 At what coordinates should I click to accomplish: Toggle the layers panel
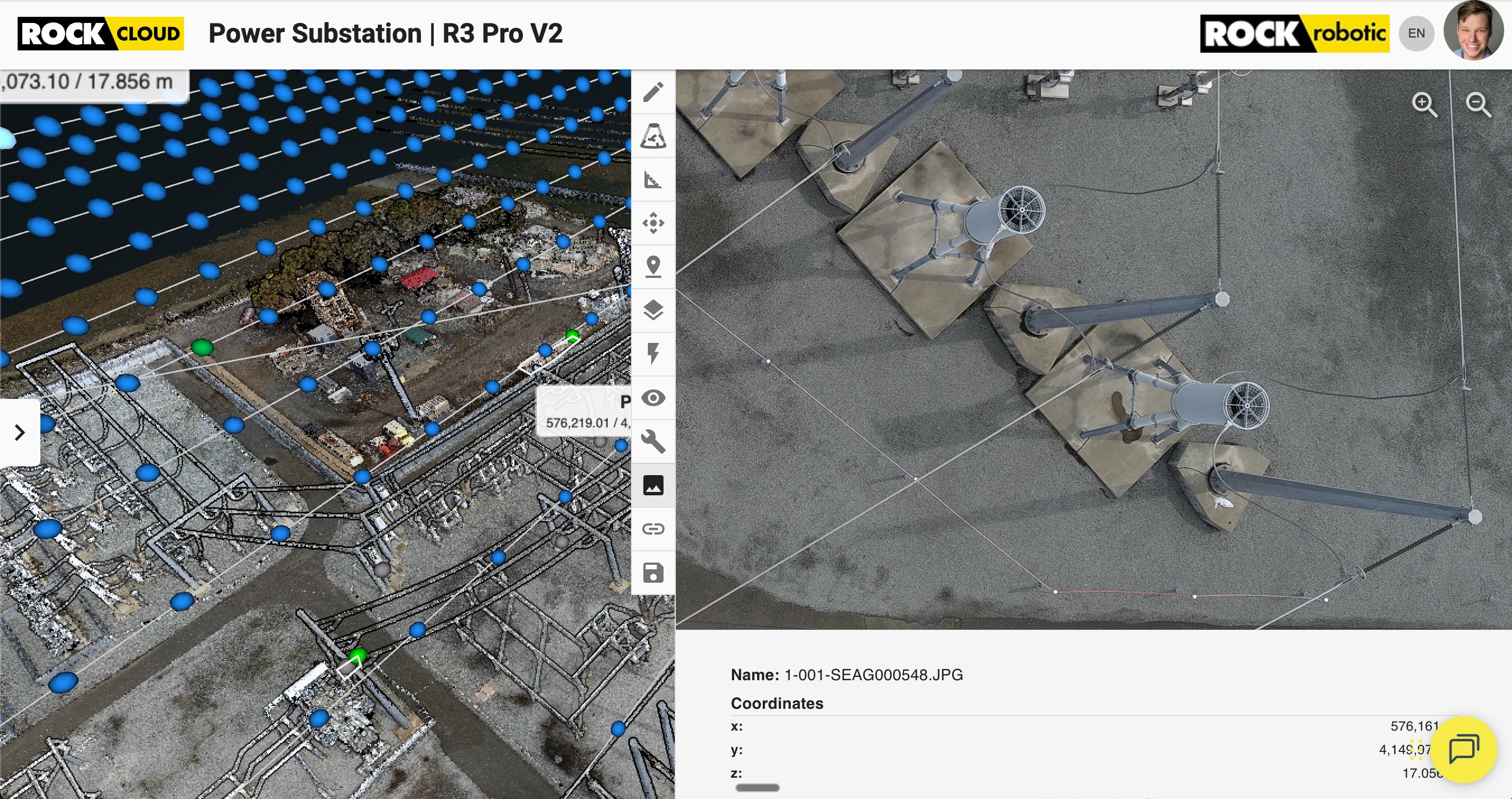tap(653, 311)
